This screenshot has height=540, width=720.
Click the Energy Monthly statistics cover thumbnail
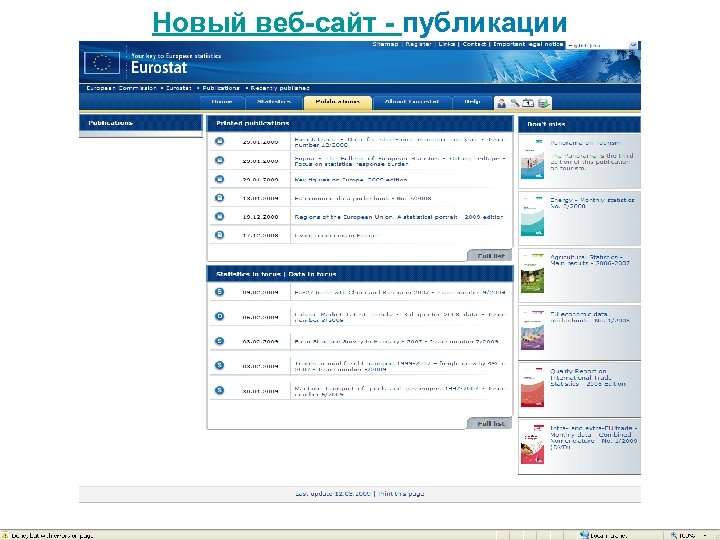(x=532, y=216)
